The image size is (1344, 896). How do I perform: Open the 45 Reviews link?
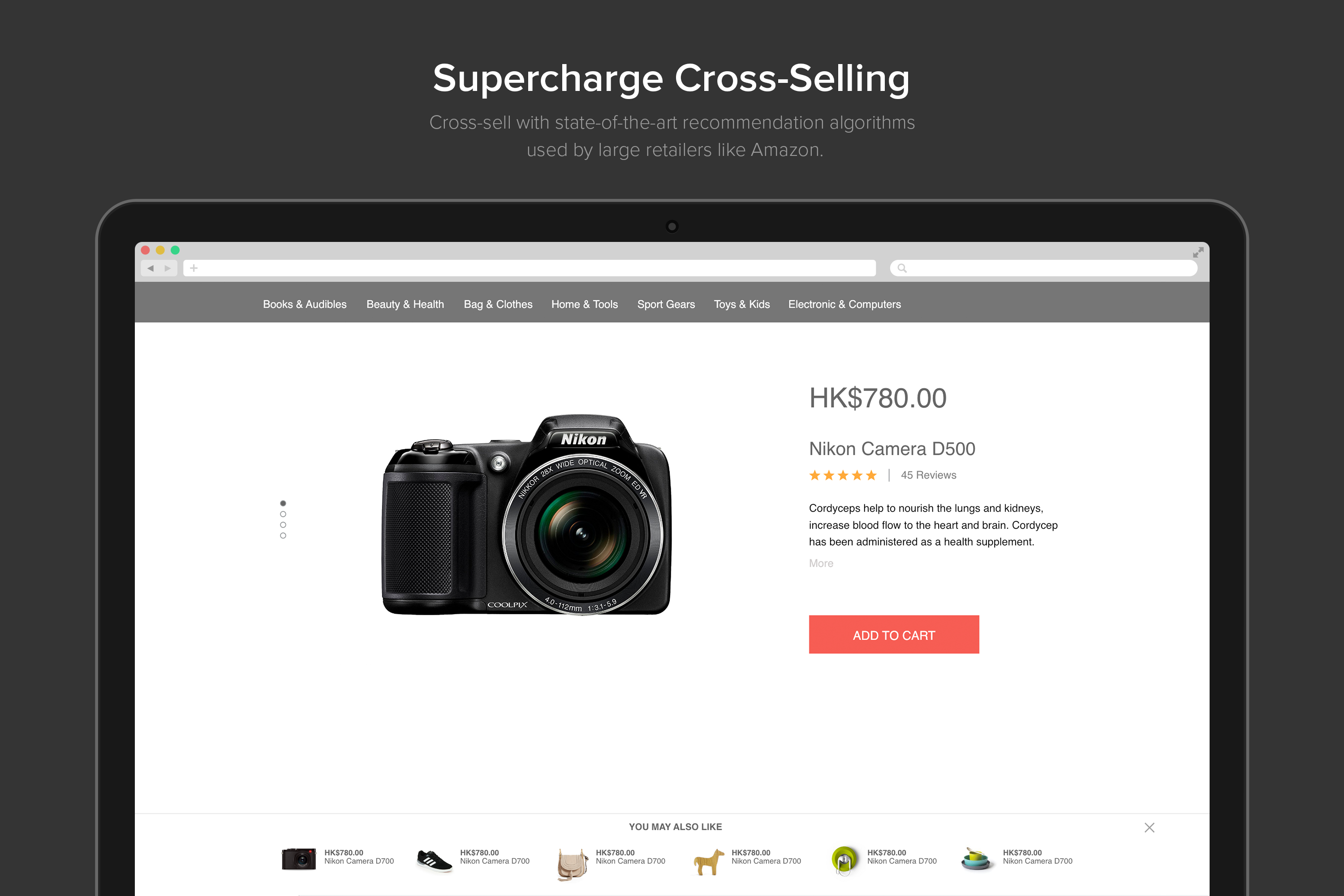pos(928,475)
